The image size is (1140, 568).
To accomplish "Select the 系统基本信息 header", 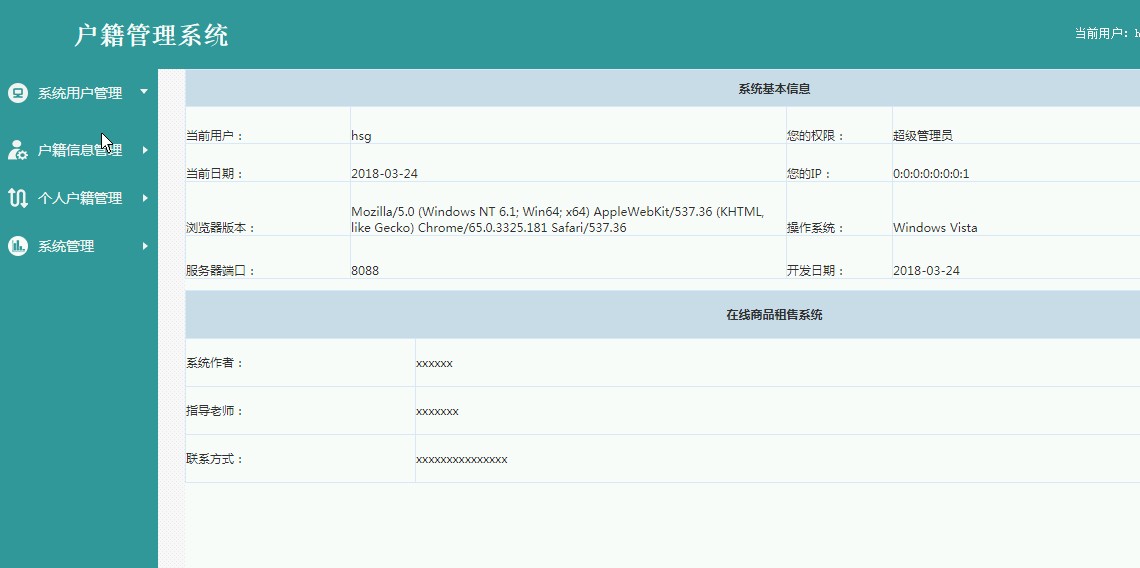I will coord(774,89).
